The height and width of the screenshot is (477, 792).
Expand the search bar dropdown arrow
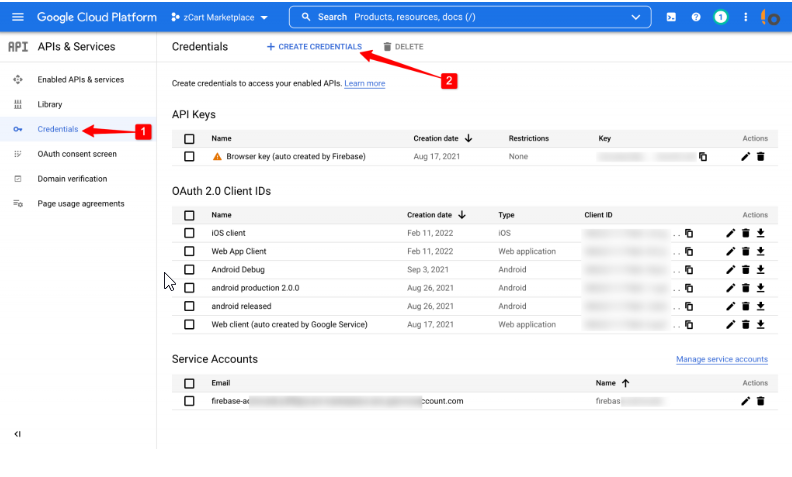[636, 17]
